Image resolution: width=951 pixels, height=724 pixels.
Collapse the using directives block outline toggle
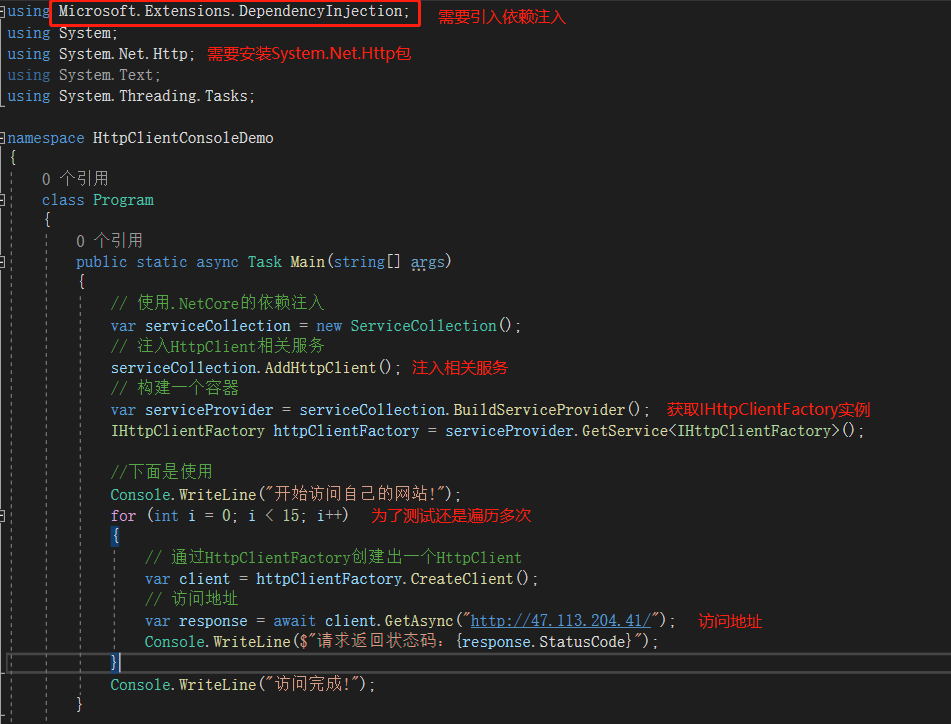point(2,12)
